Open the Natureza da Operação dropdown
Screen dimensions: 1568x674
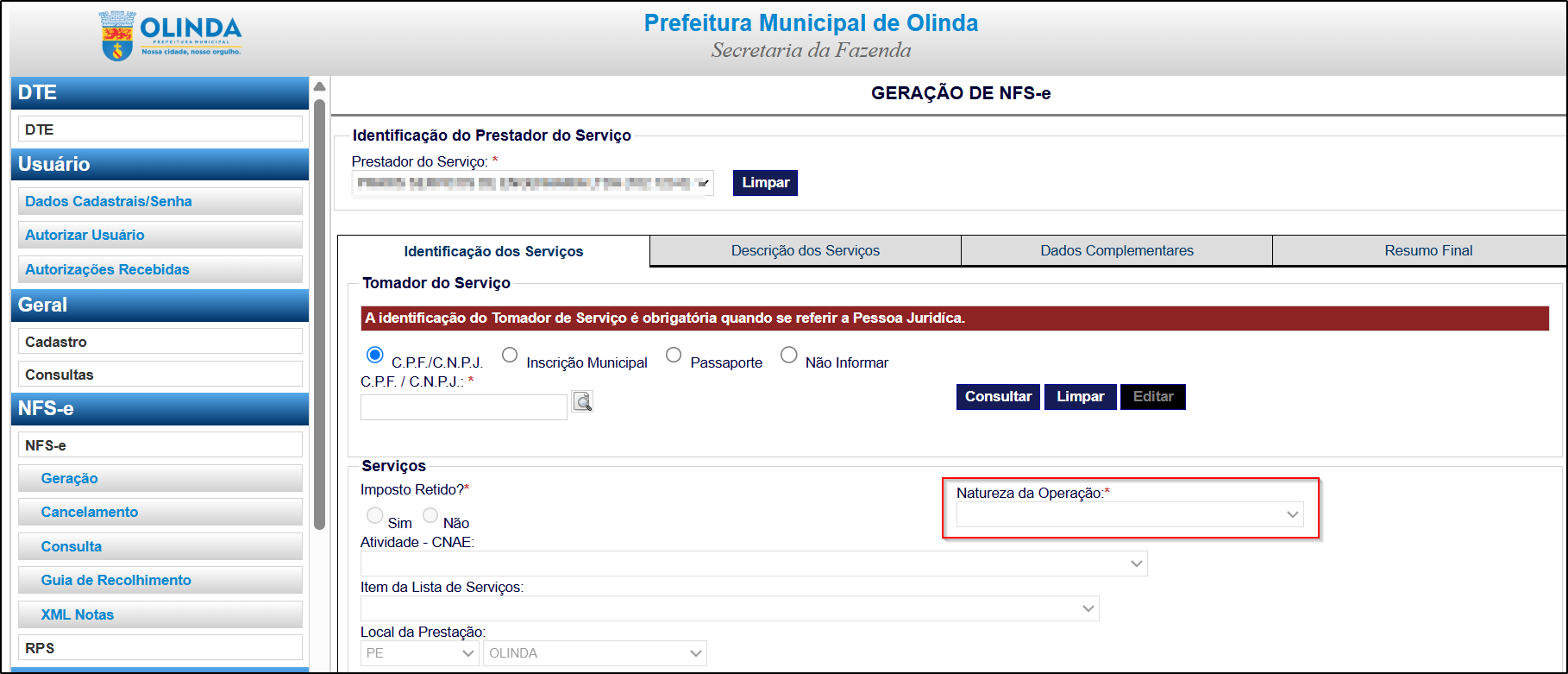coord(1129,514)
